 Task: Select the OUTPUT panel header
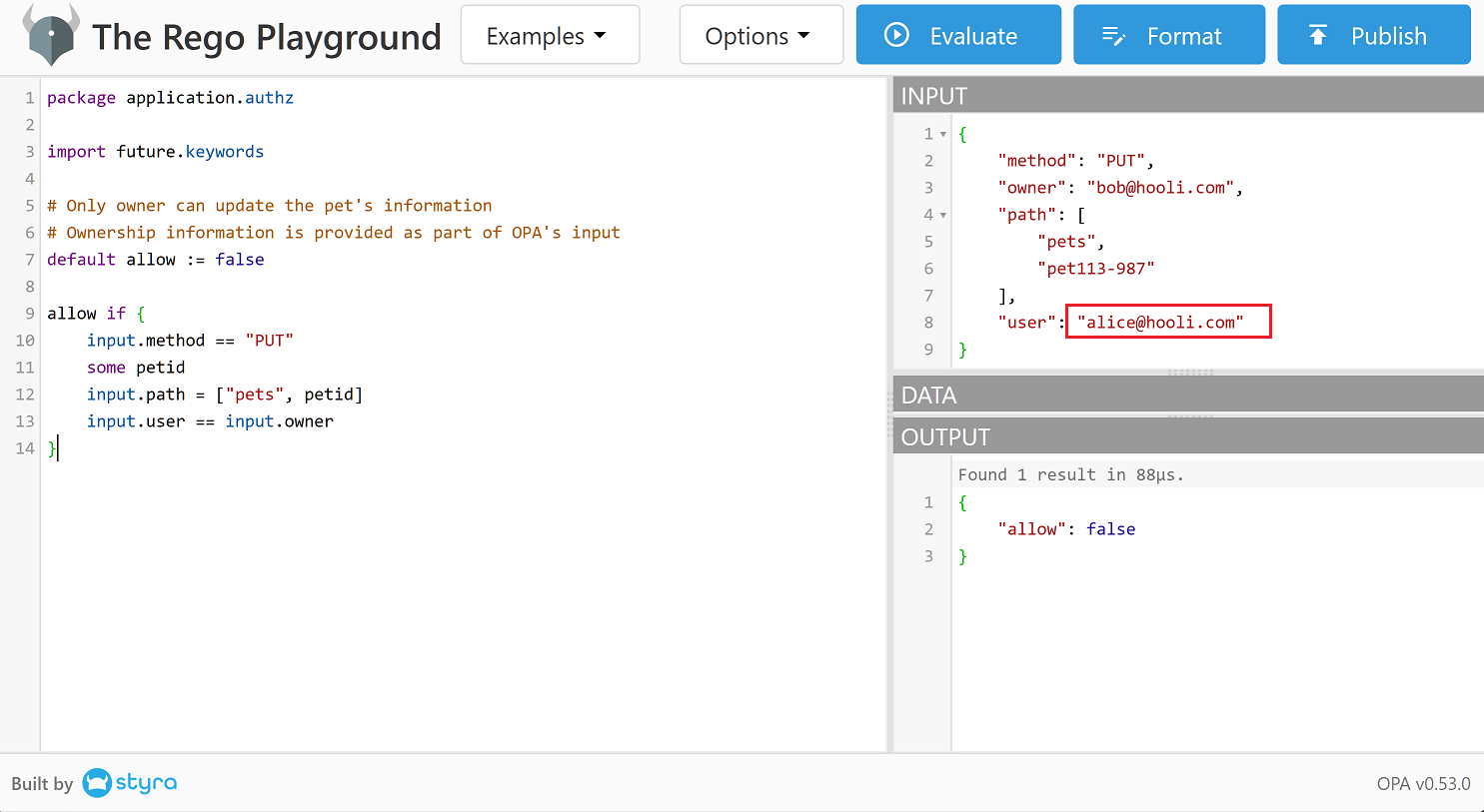1187,437
